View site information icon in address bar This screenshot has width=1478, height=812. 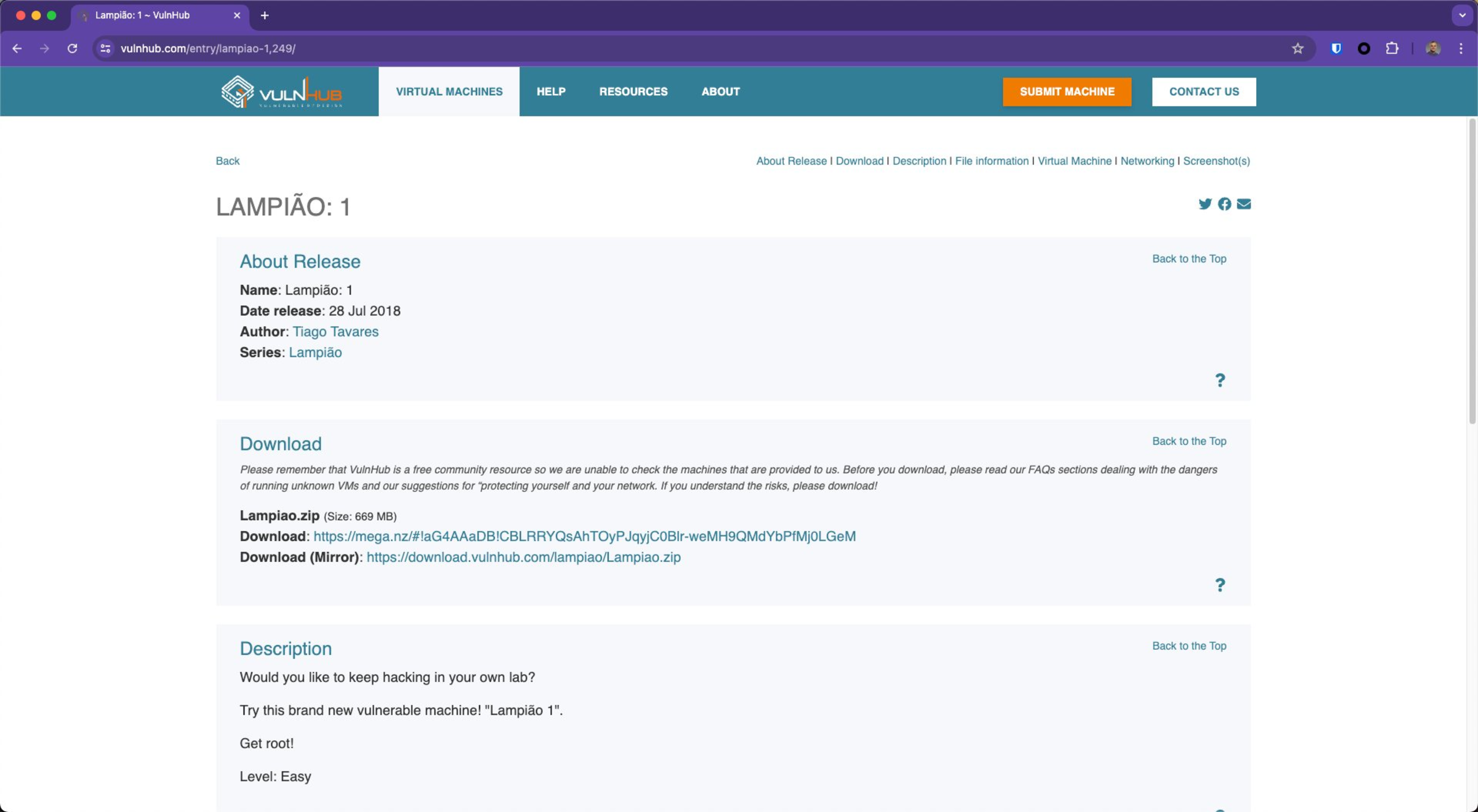(106, 49)
